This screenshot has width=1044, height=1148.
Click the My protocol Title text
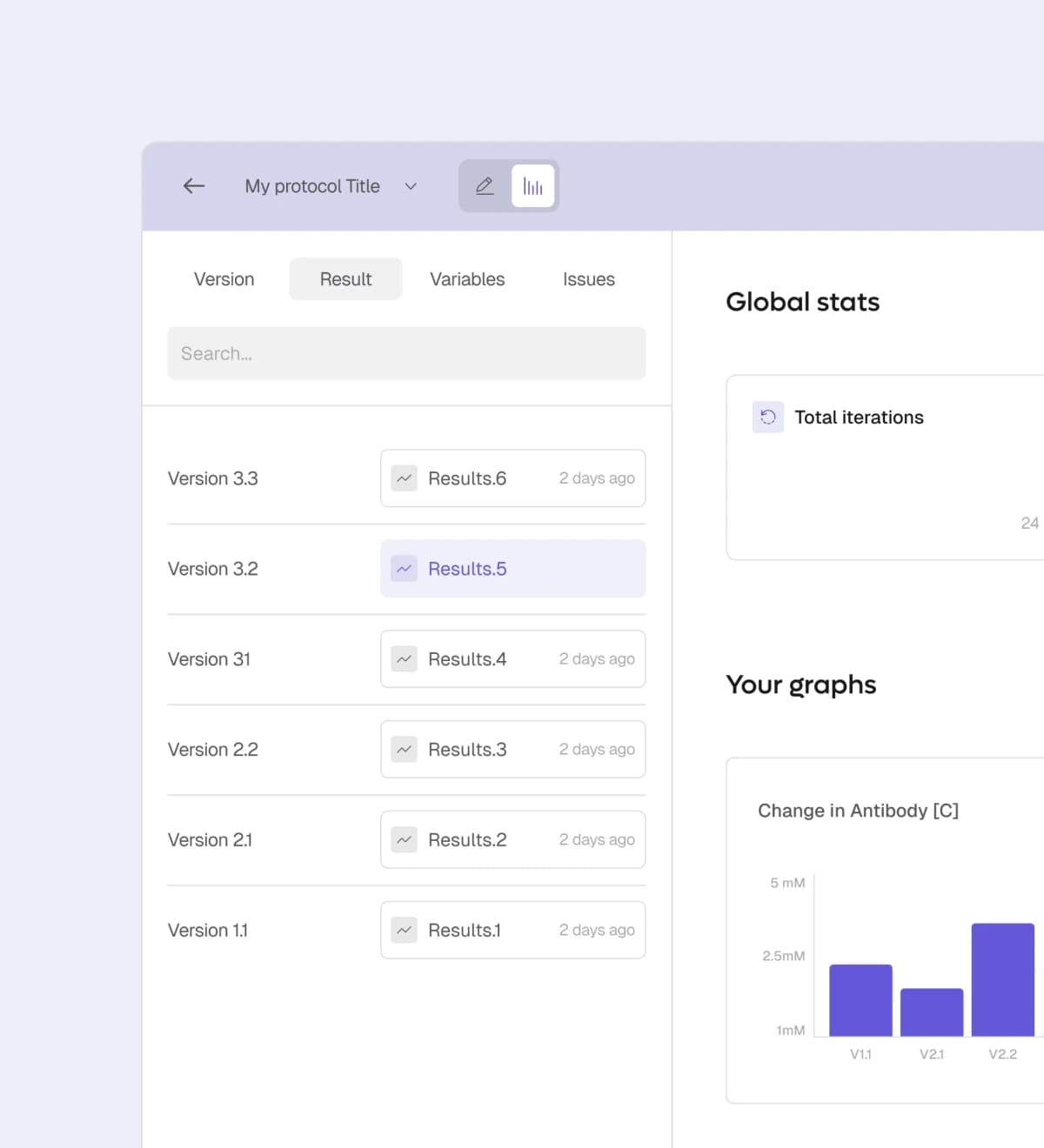[312, 186]
